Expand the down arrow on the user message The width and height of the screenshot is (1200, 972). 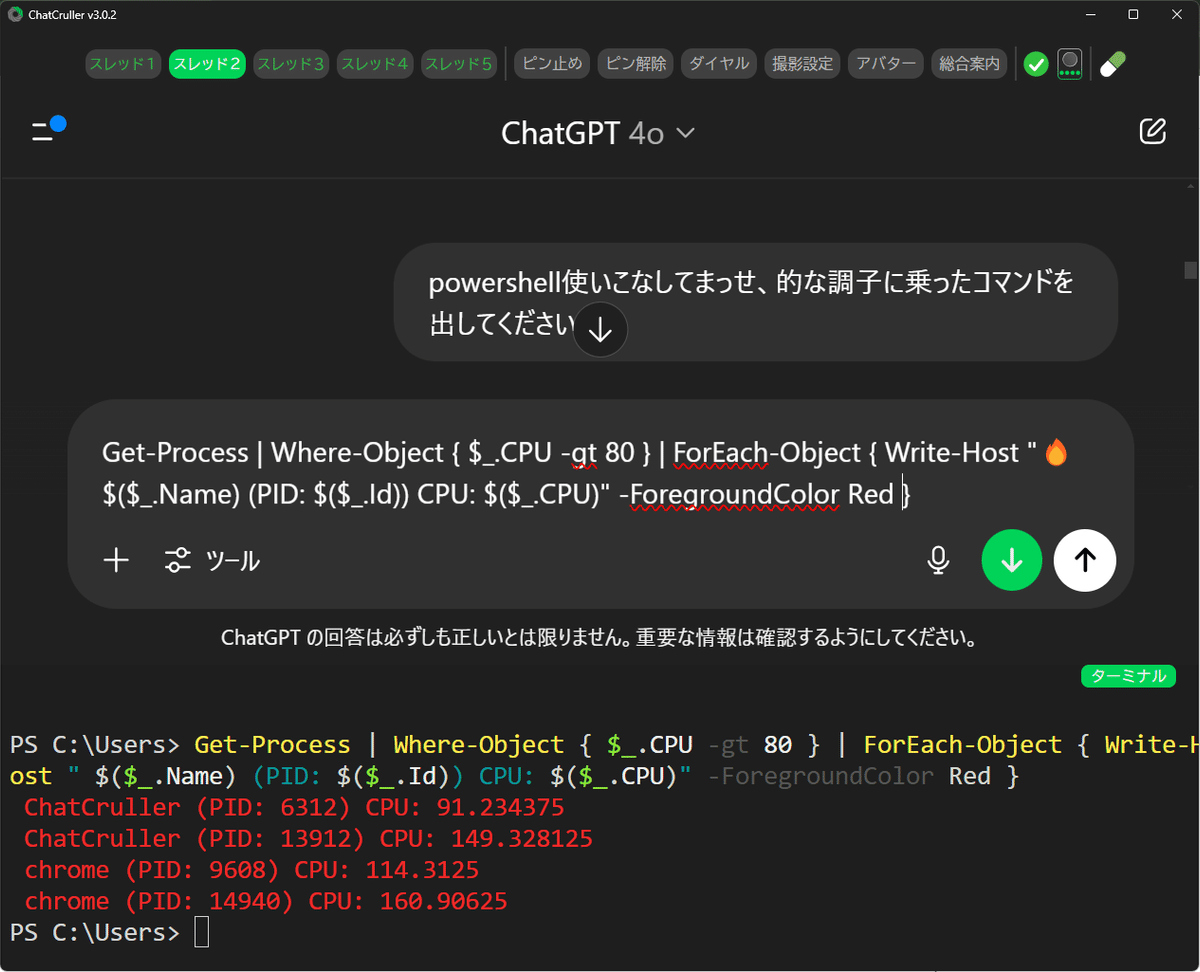[600, 329]
